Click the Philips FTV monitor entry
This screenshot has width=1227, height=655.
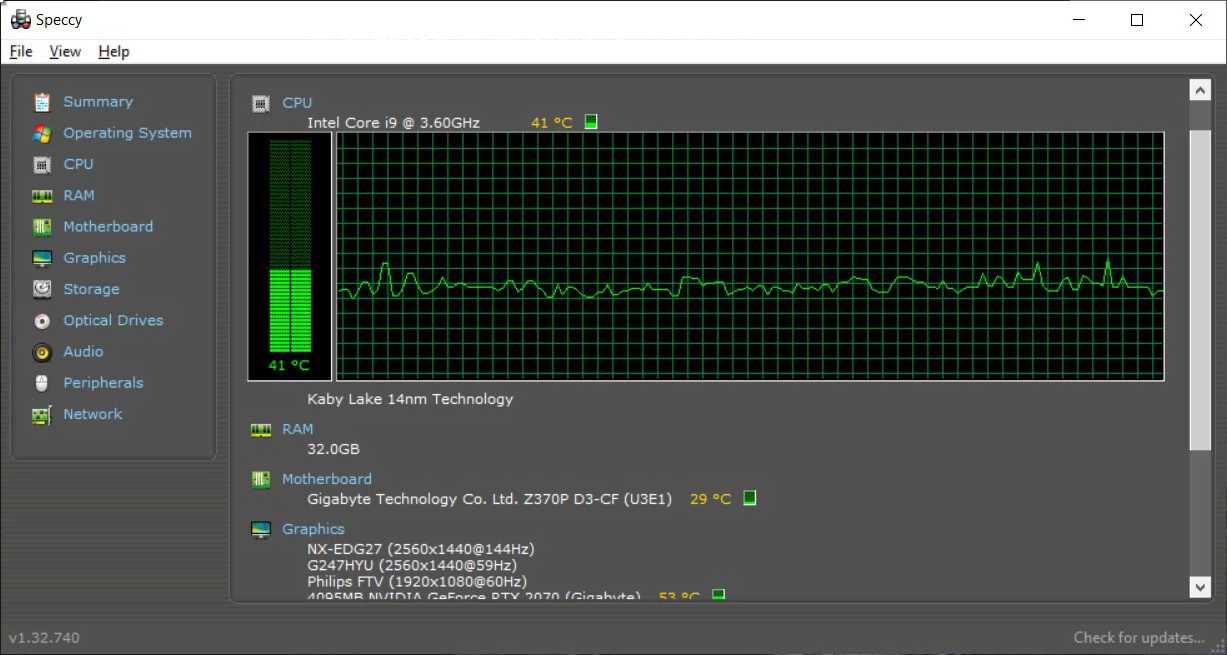[x=417, y=581]
